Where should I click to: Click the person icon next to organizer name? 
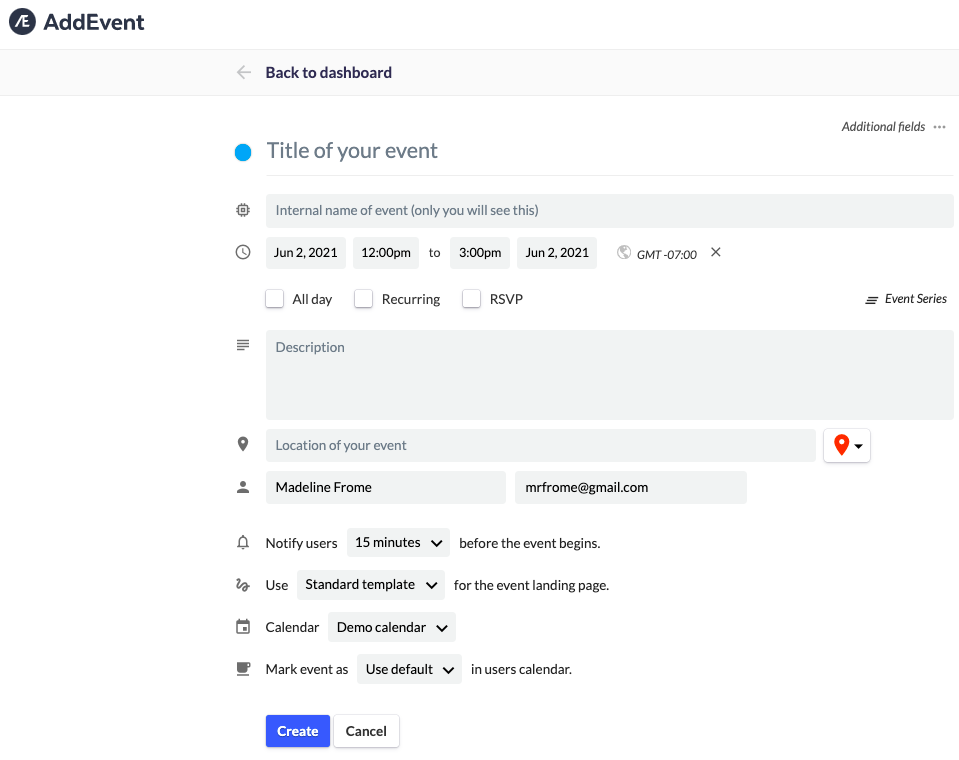click(242, 486)
